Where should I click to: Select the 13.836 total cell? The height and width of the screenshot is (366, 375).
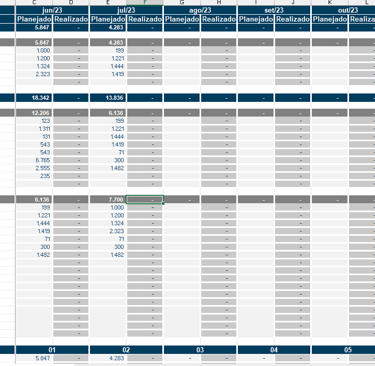pyautogui.click(x=108, y=98)
